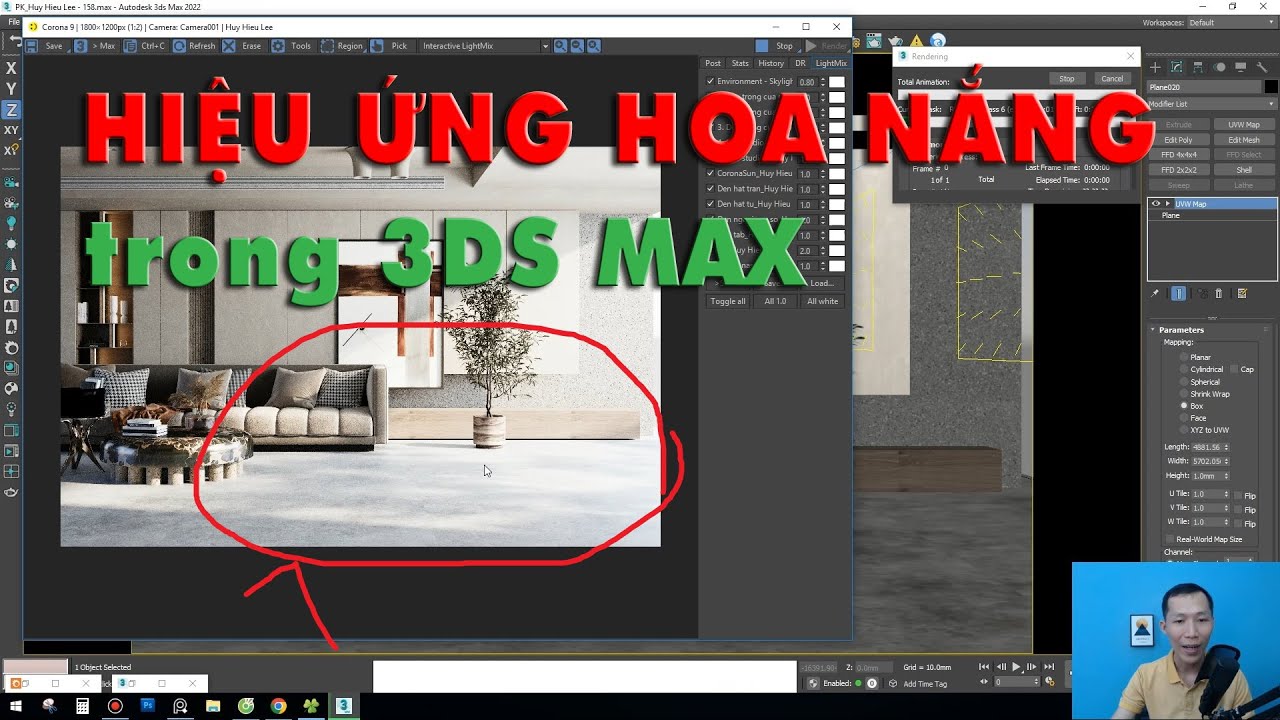This screenshot has height=720, width=1280.
Task: Click the All 1.0 button
Action: click(775, 301)
